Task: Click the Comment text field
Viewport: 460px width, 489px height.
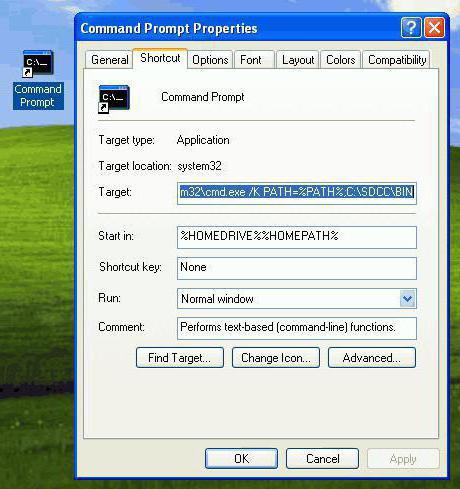Action: 297,328
